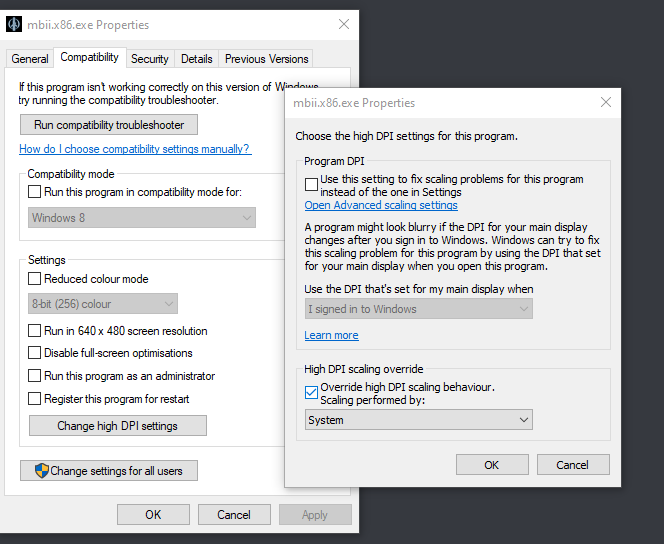The height and width of the screenshot is (544, 664).
Task: Click the mbii.x86.exe title bar icon
Action: click(x=14, y=24)
